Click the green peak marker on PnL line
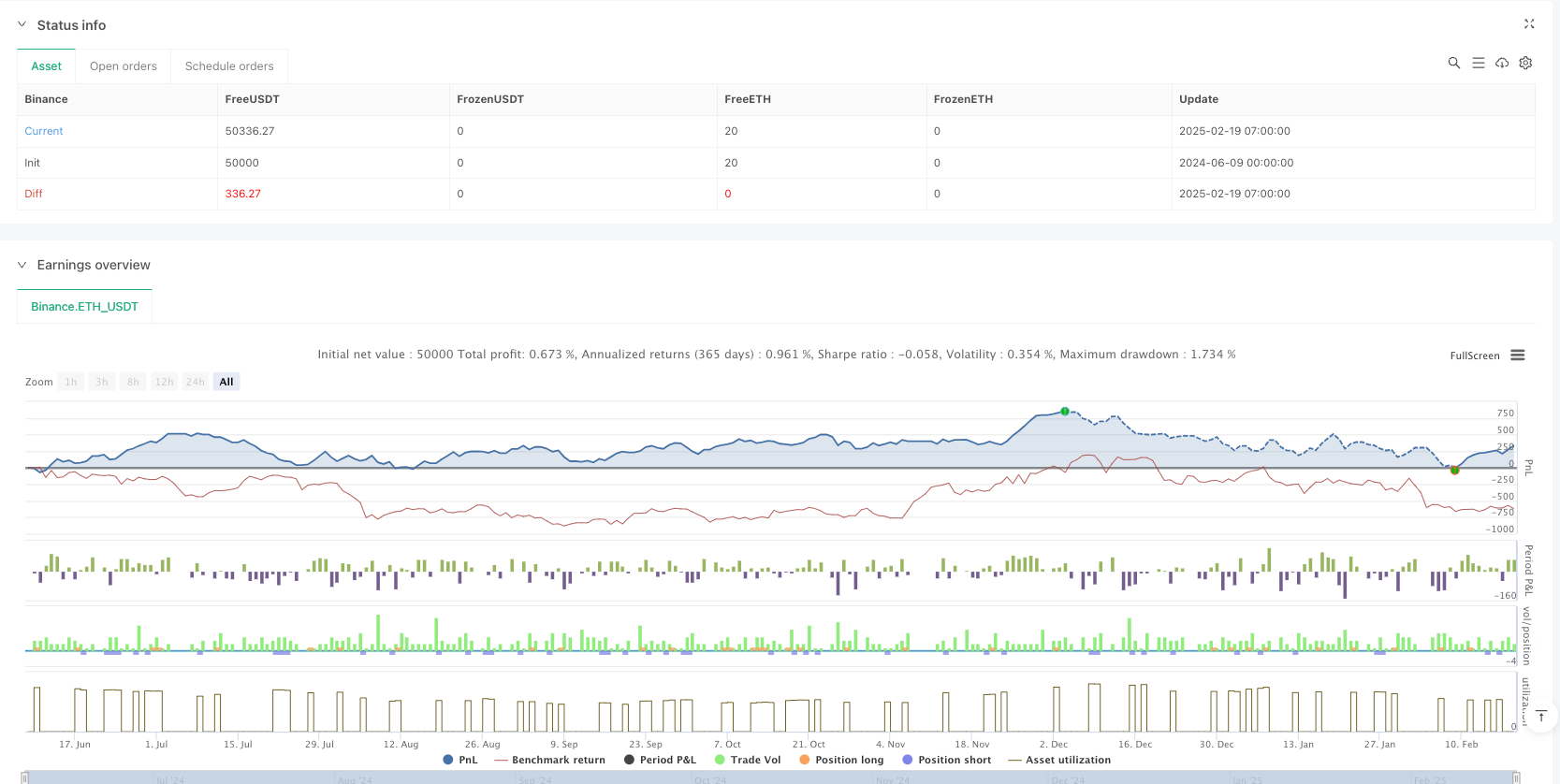The image size is (1560, 784). 1065,412
